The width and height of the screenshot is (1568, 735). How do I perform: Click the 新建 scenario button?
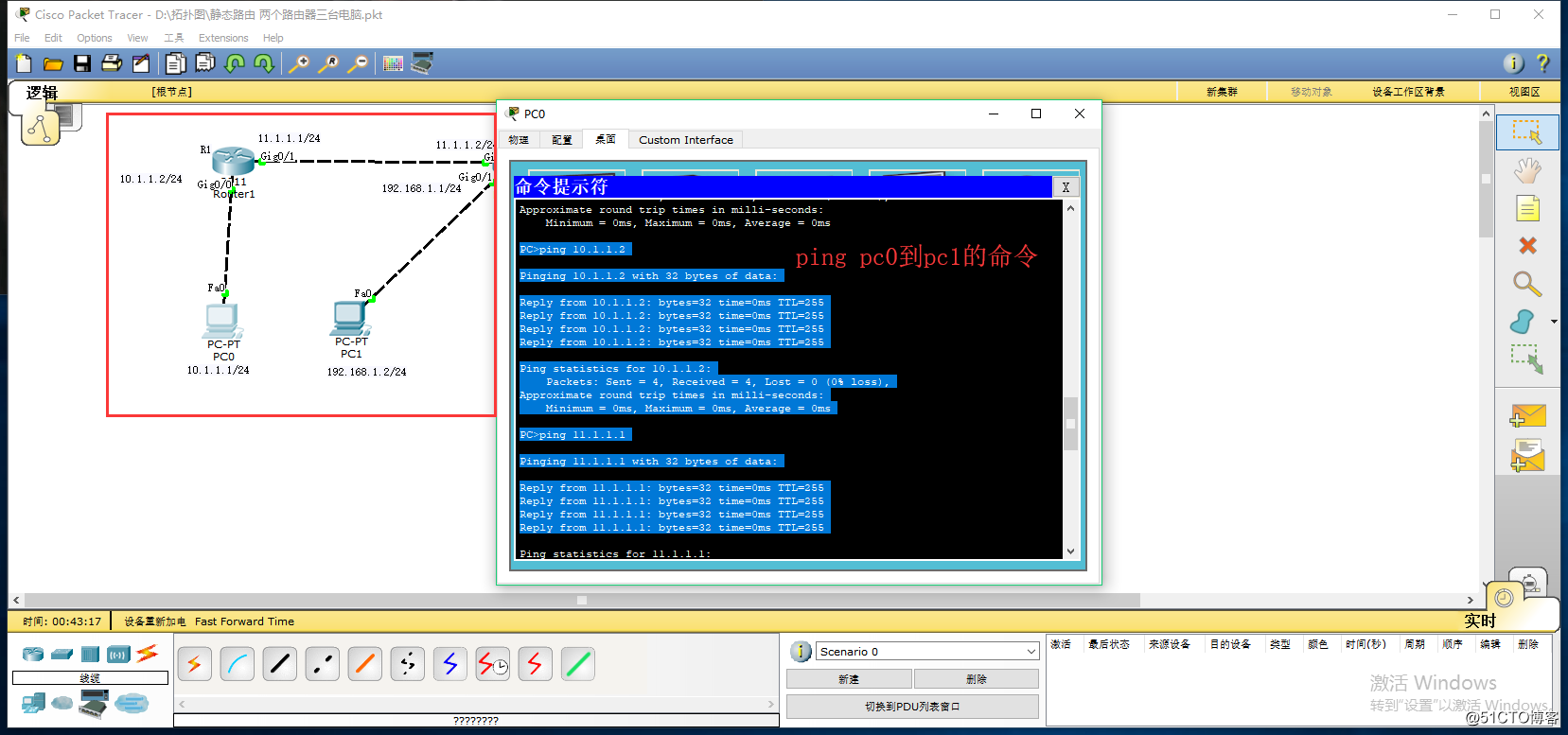[849, 679]
